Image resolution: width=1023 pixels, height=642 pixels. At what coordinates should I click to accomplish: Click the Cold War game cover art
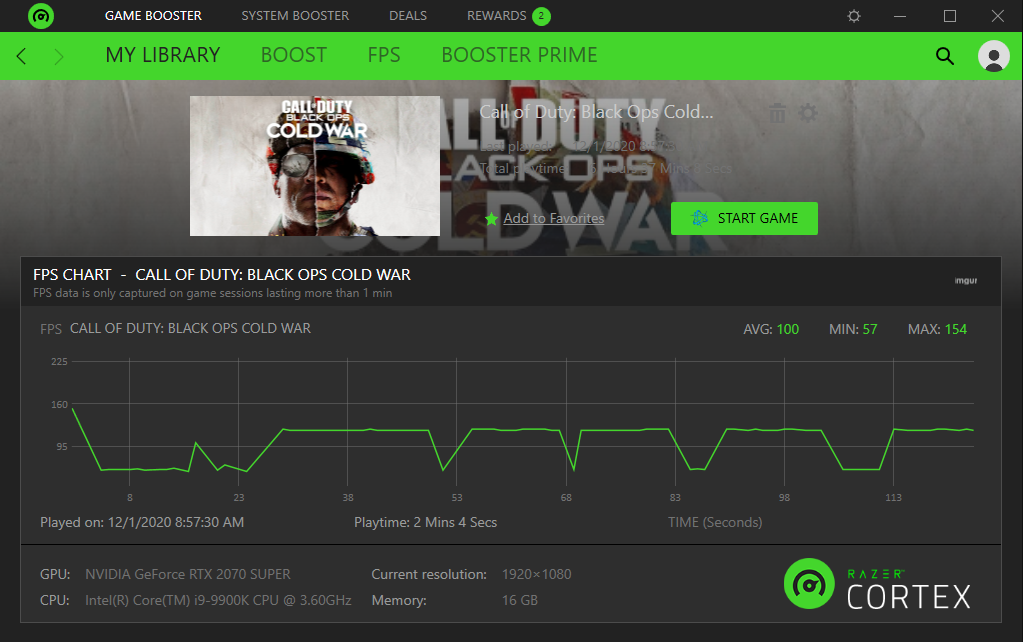point(314,166)
